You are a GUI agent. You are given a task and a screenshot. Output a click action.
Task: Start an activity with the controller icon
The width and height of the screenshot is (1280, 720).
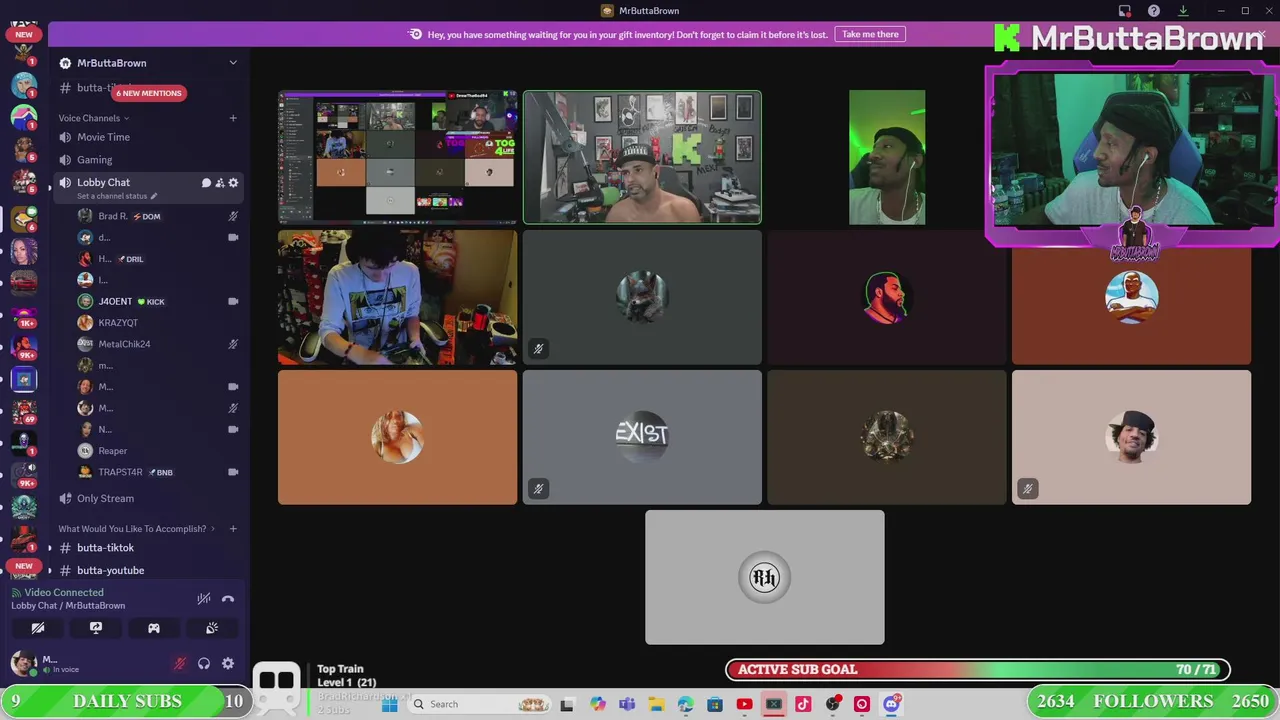[x=154, y=628]
